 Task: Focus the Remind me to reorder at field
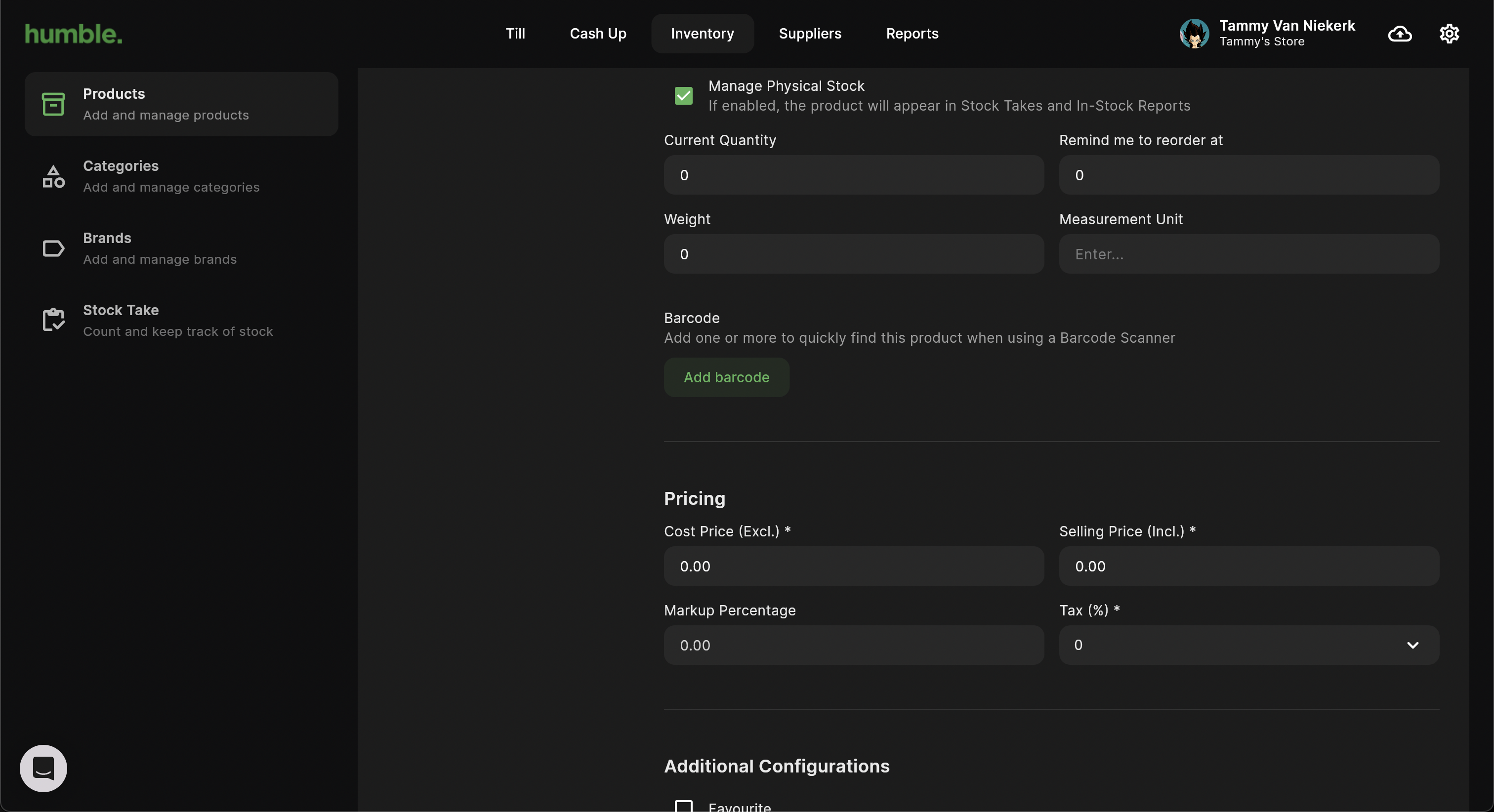pos(1248,175)
